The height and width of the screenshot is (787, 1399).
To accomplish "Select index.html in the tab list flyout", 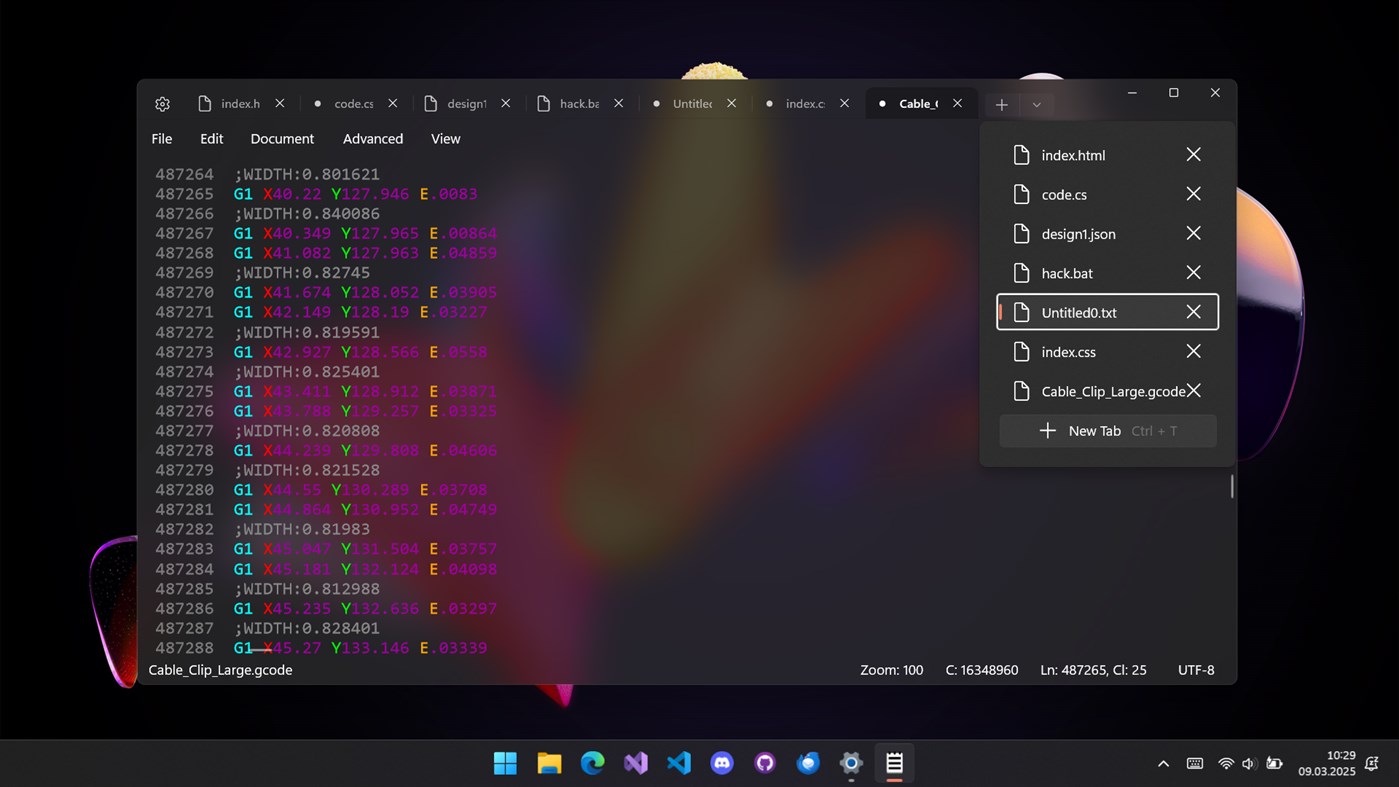I will click(x=1107, y=155).
